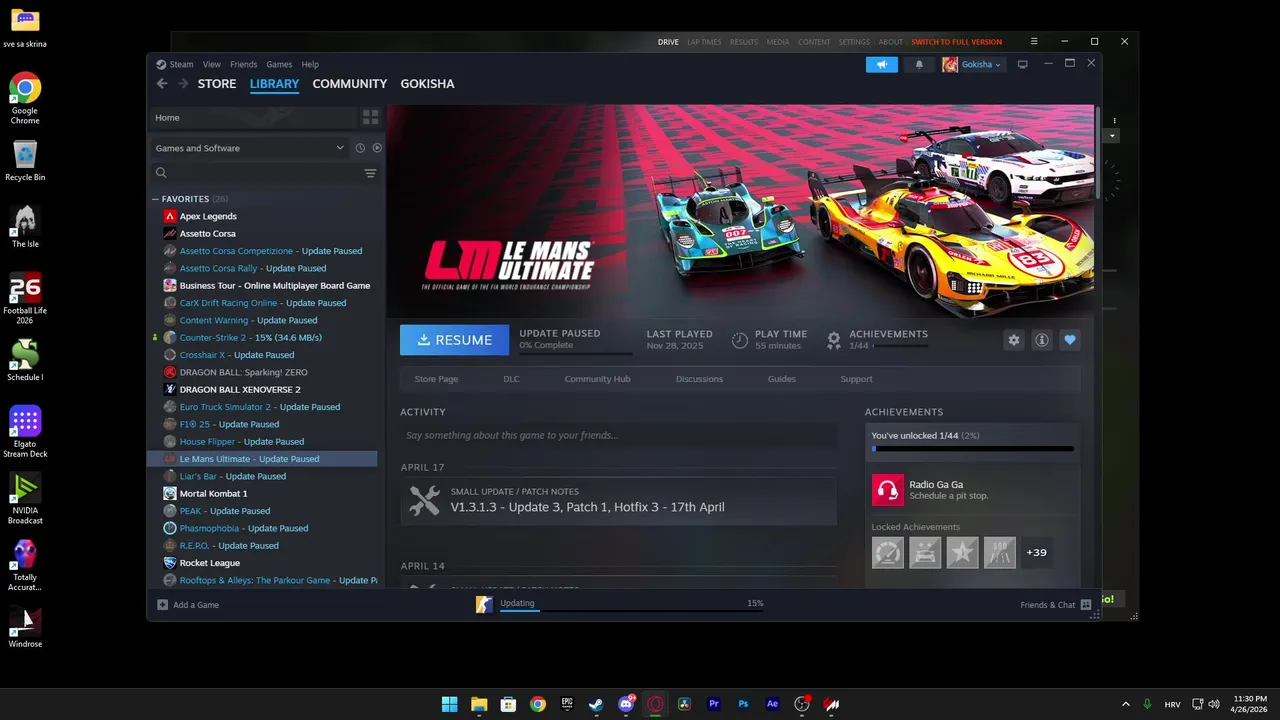Go back with Steam's back arrow

[162, 84]
